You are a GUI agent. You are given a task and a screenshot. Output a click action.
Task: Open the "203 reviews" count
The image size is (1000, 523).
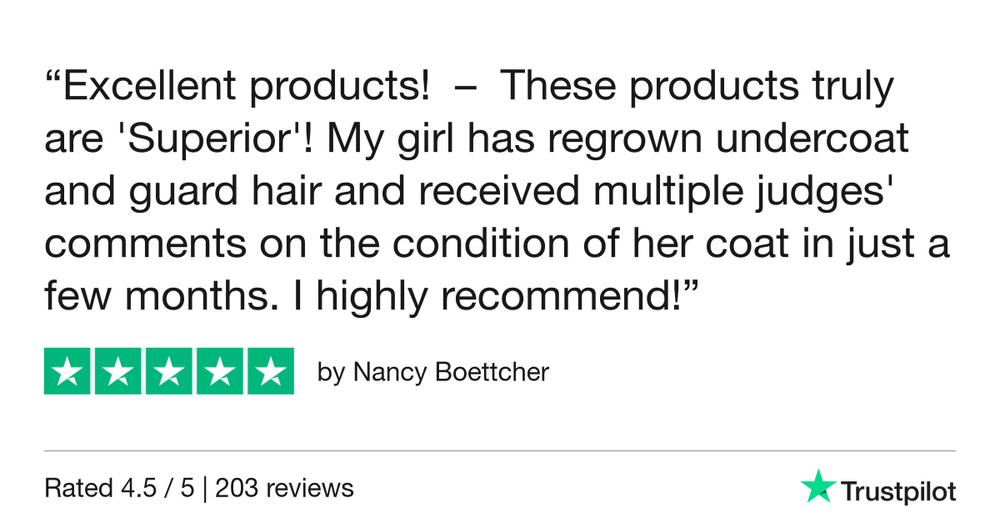(x=284, y=488)
